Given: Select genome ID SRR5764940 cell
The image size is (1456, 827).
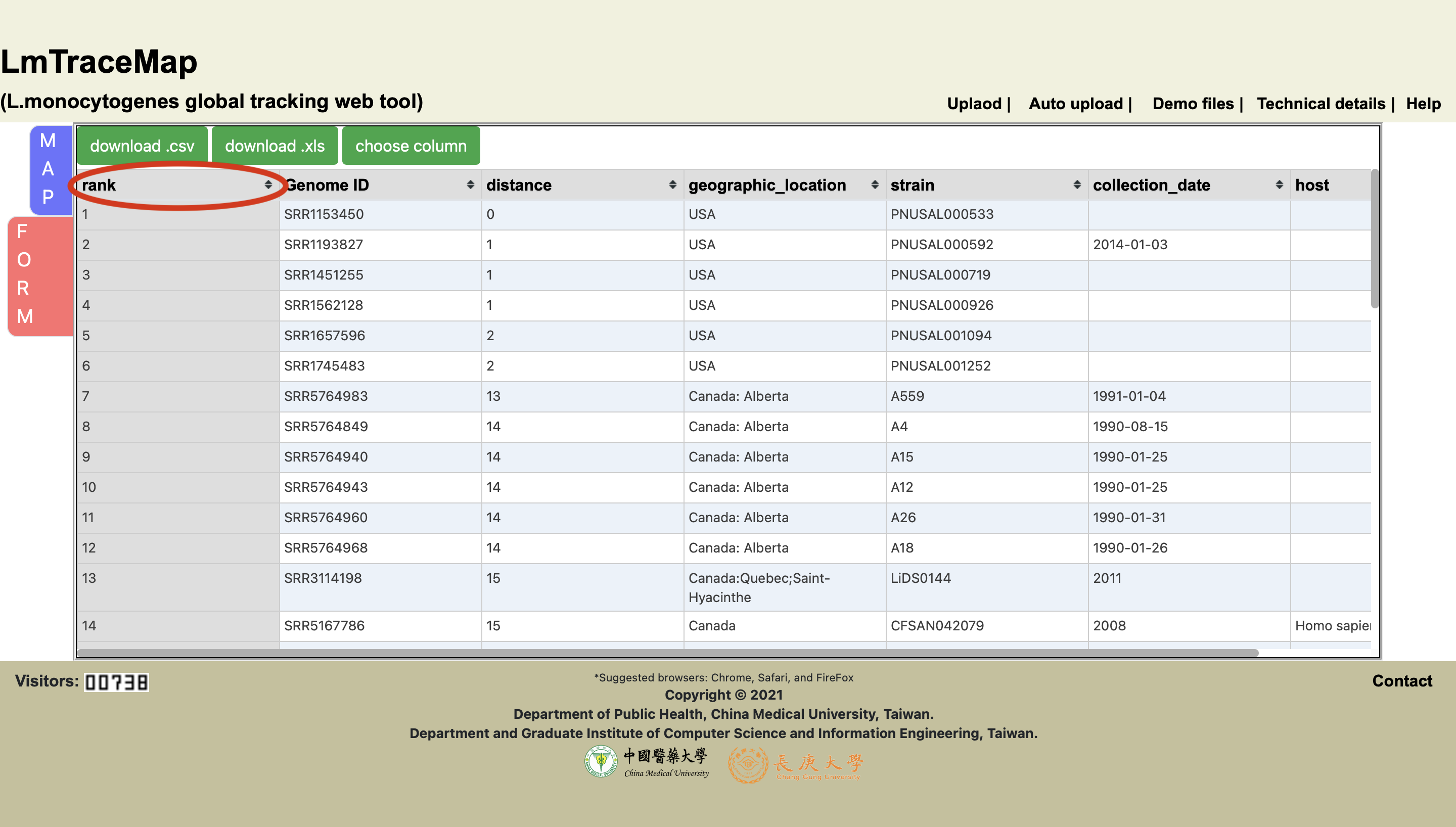Looking at the screenshot, I should (x=381, y=457).
